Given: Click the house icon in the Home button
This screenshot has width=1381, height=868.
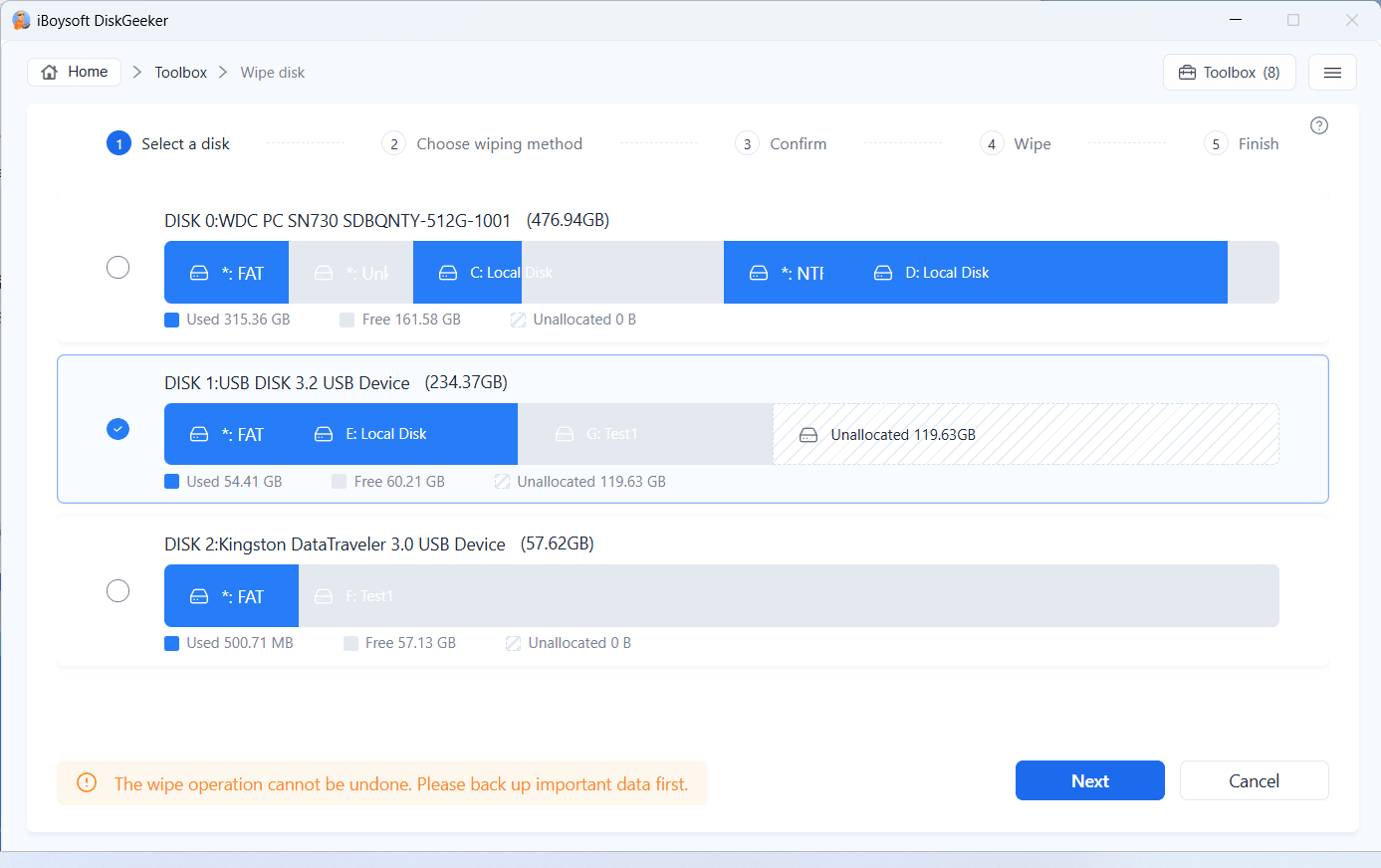Looking at the screenshot, I should pos(50,72).
